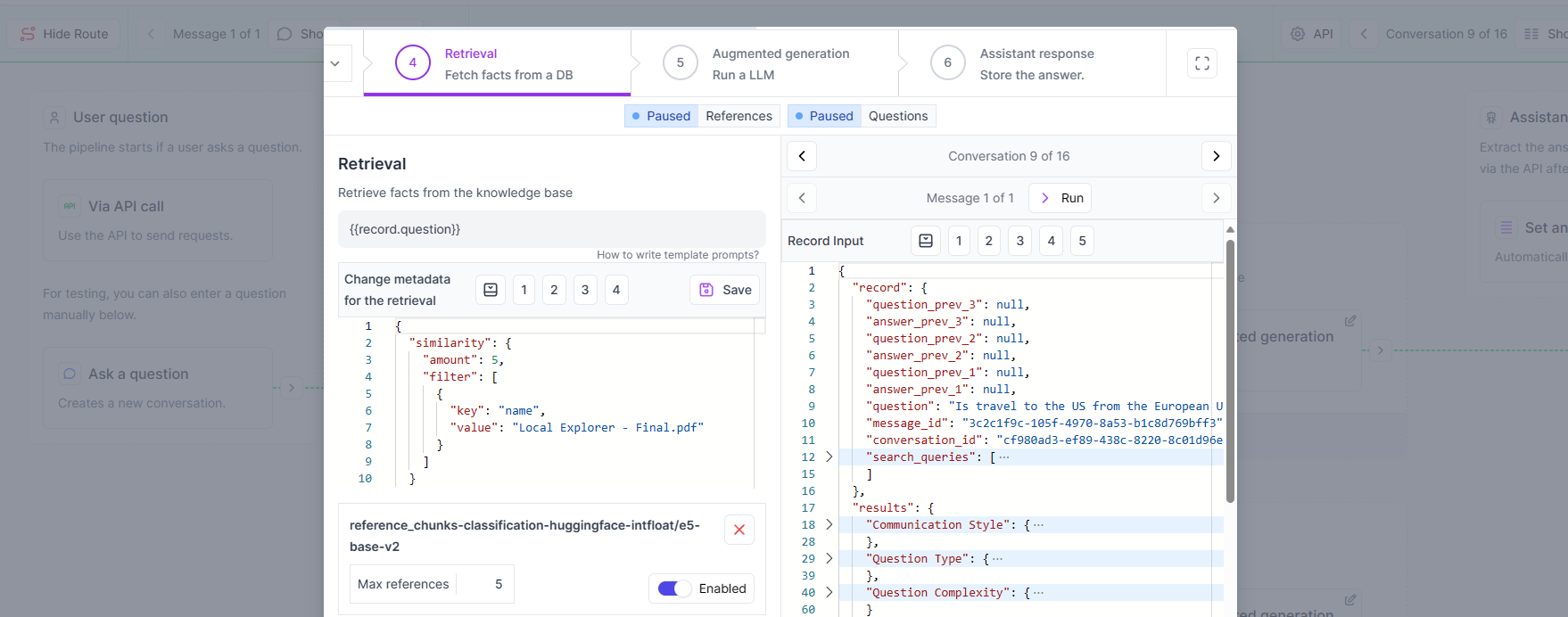1568x617 pixels.
Task: Go to next message in the modal
Action: (1216, 198)
